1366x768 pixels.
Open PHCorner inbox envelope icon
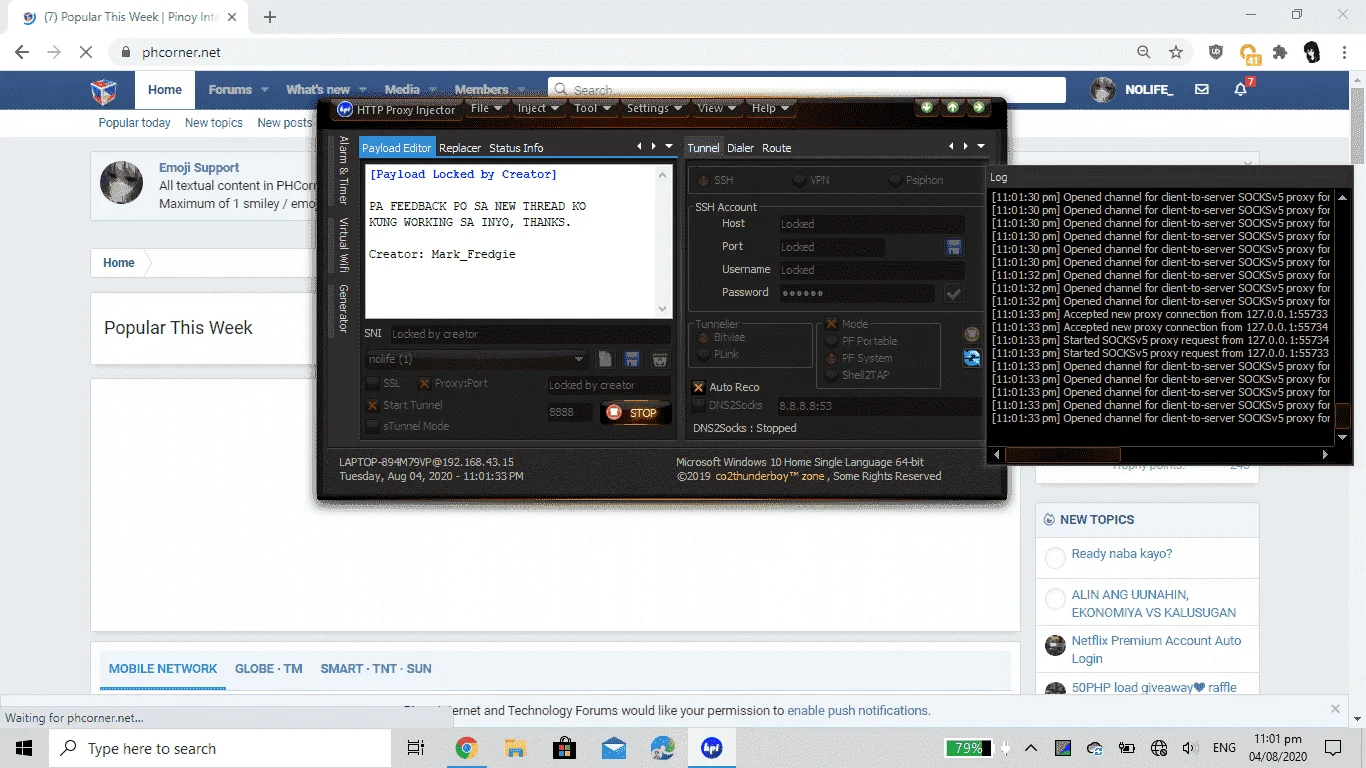pos(1202,89)
